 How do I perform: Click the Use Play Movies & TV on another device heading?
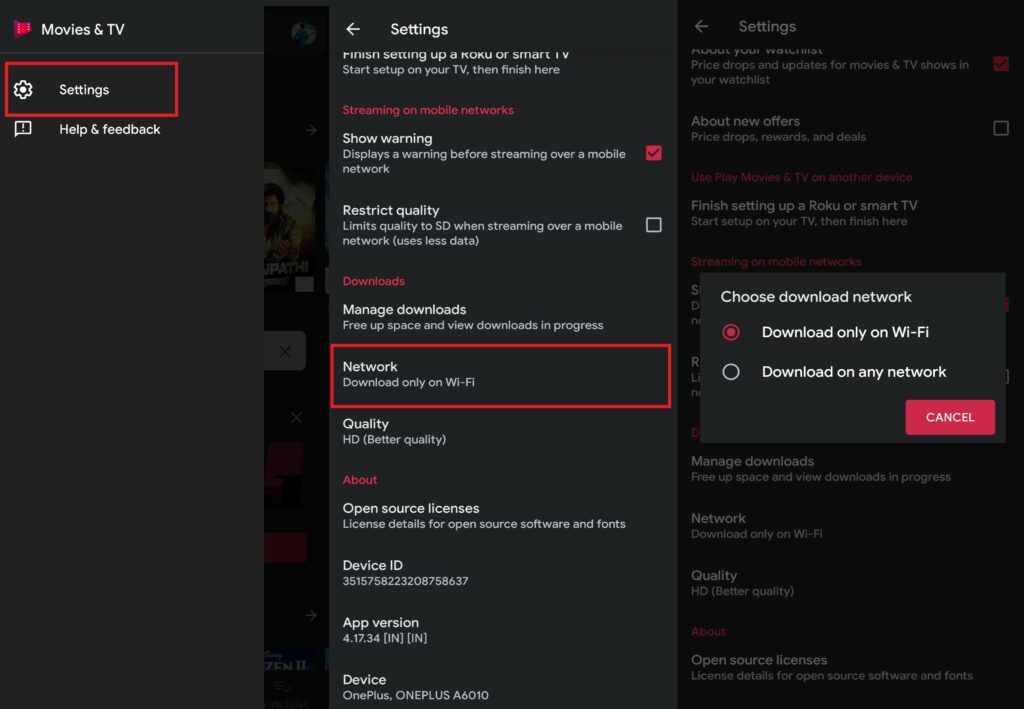click(801, 177)
